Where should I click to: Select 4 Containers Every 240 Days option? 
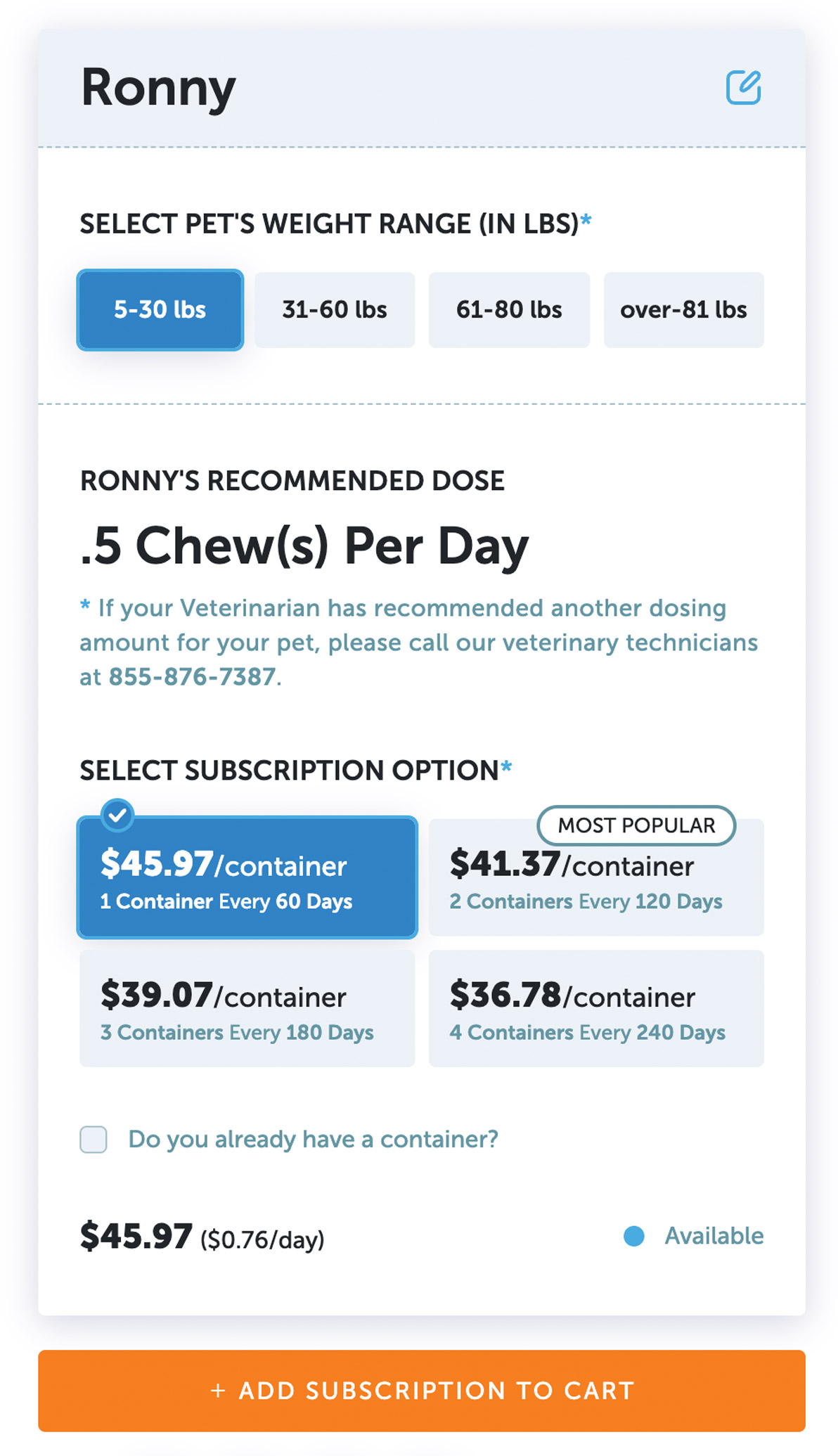pos(596,1009)
